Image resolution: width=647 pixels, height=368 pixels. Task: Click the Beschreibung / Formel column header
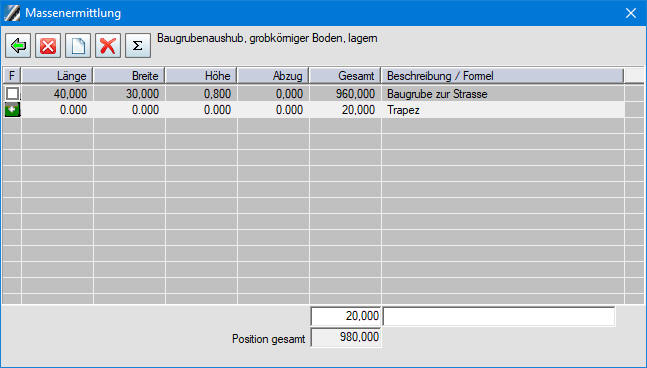coord(503,76)
